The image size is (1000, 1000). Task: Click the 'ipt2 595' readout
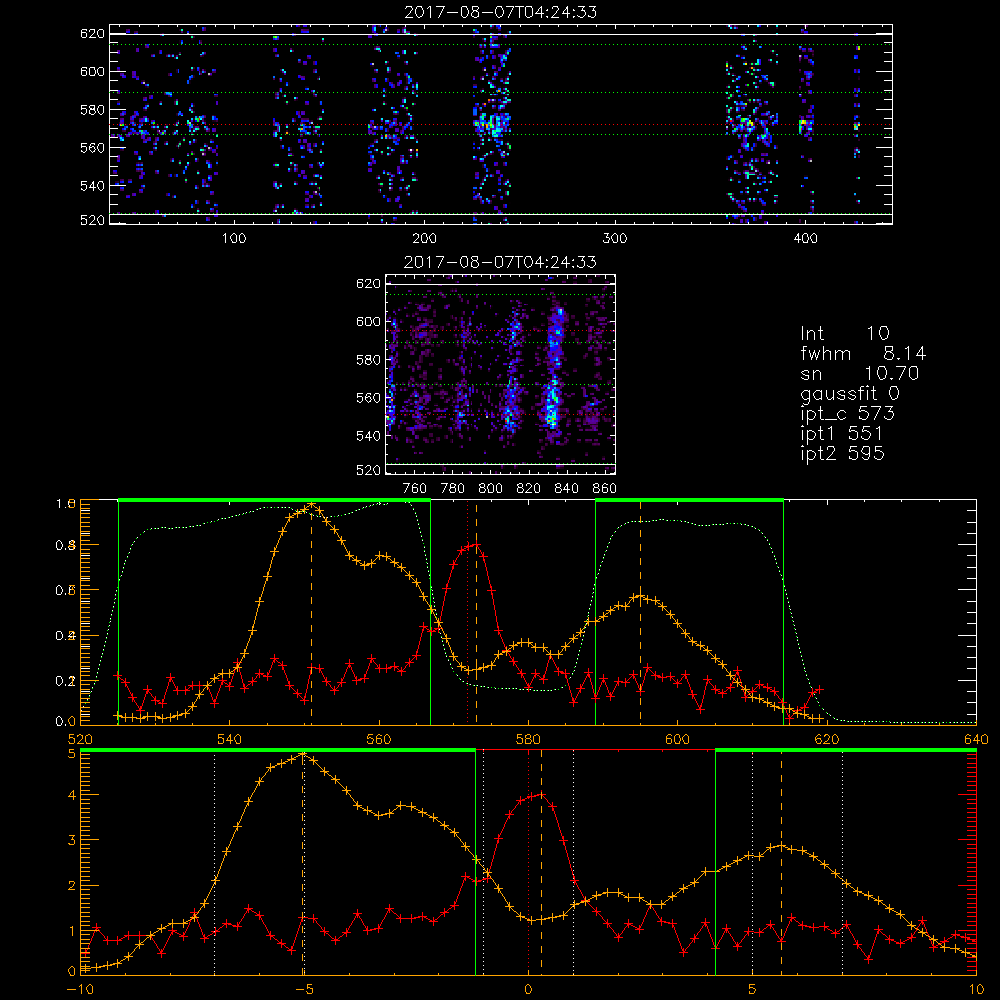[842, 453]
